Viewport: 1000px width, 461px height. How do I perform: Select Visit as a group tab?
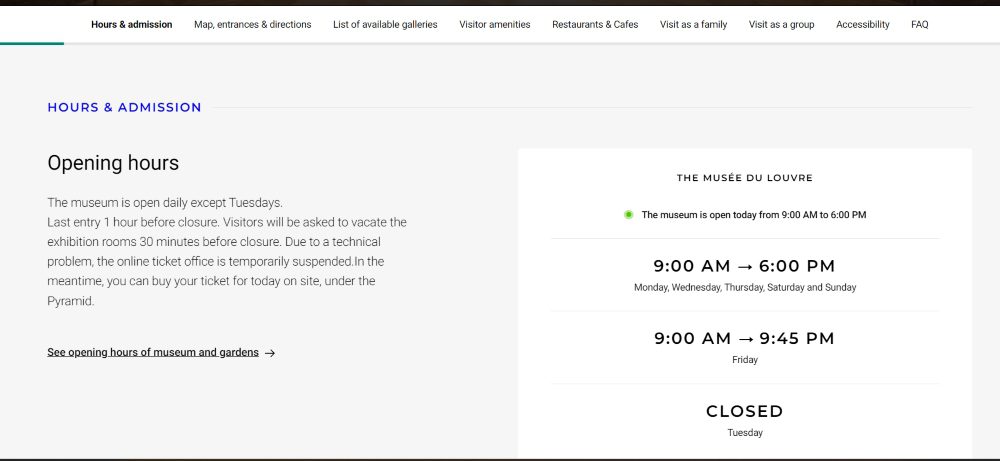point(781,25)
